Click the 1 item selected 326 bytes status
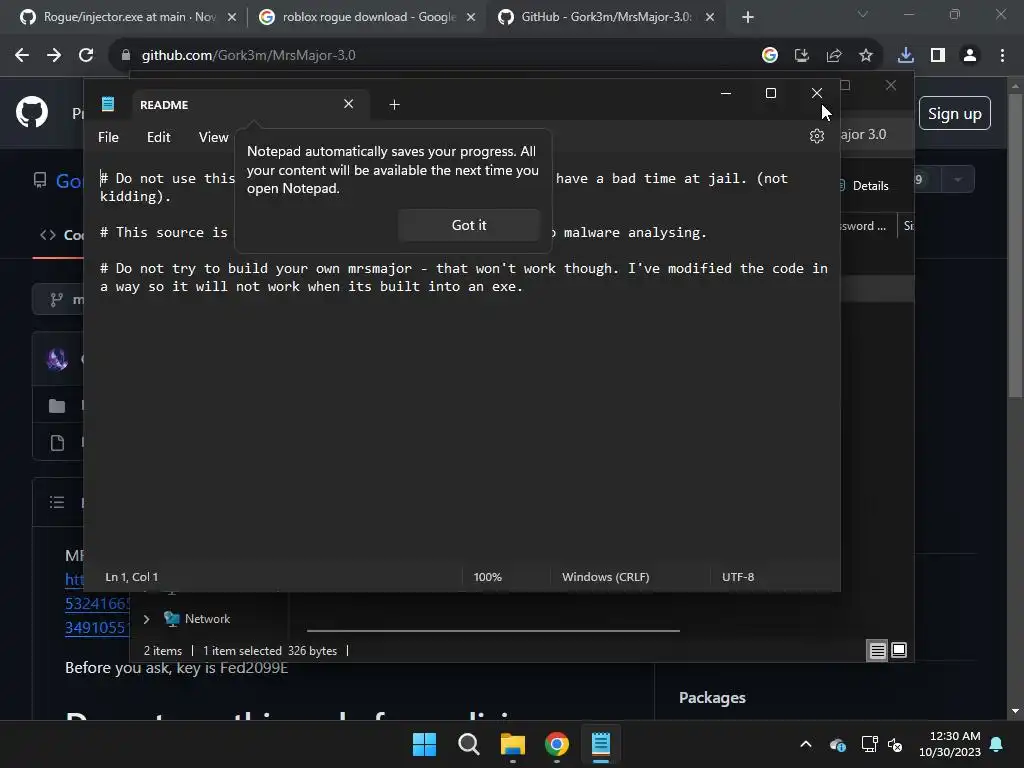This screenshot has height=768, width=1024. 270,650
